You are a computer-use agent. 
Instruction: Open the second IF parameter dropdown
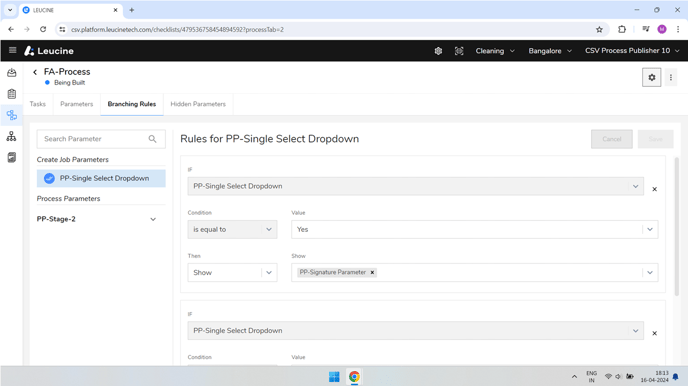pos(416,331)
